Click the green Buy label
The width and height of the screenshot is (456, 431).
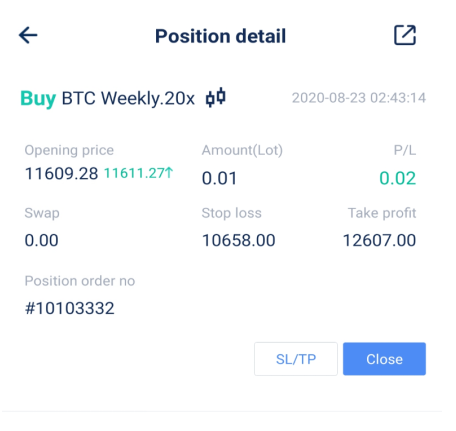tap(38, 99)
